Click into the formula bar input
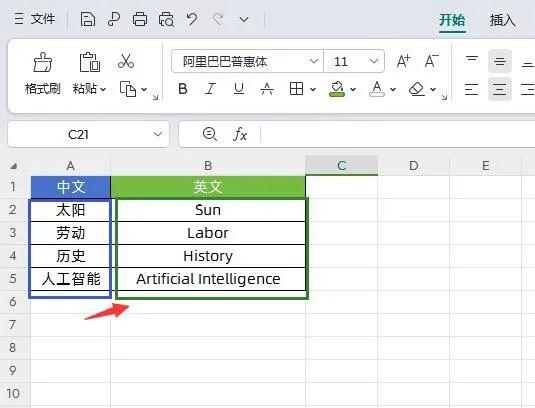 (x=397, y=134)
